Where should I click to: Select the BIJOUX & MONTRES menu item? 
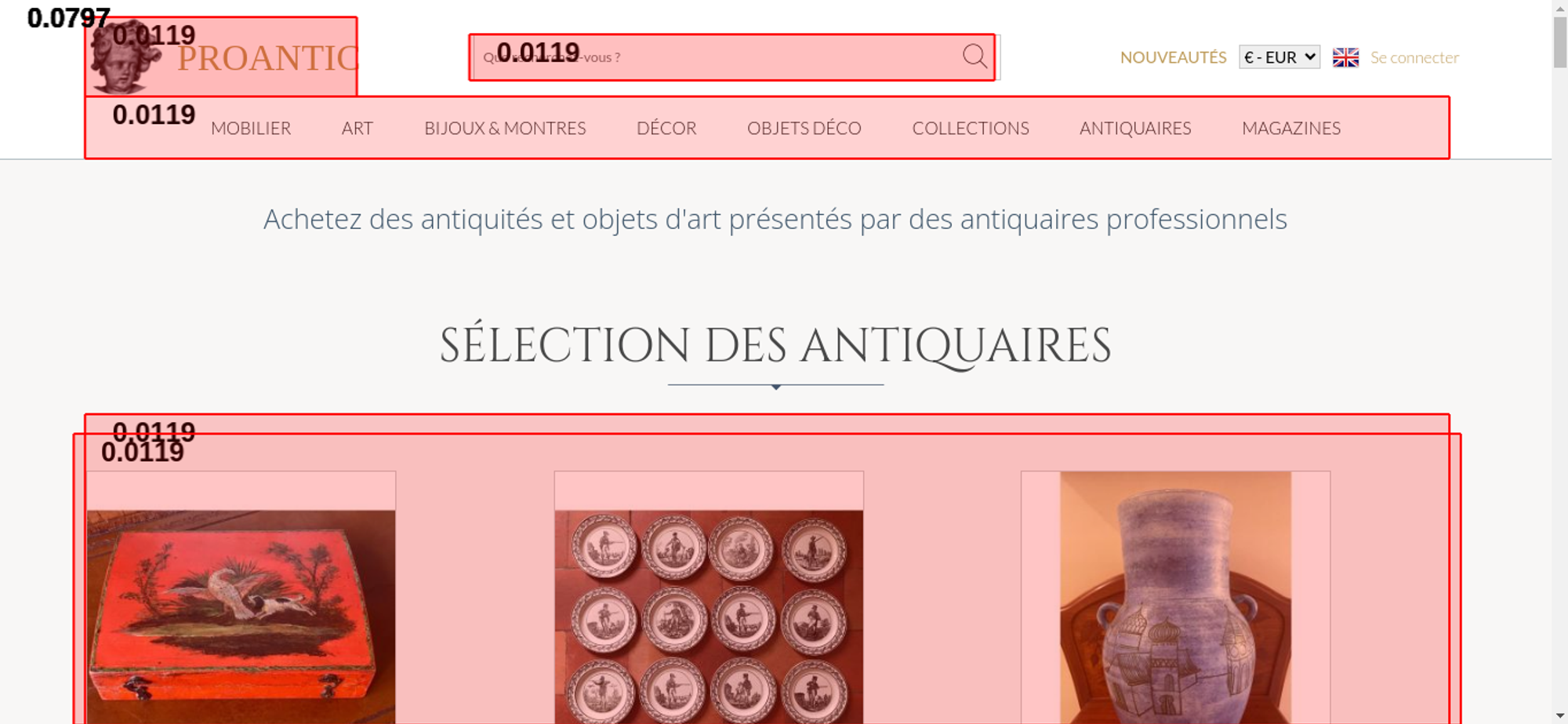pos(505,128)
